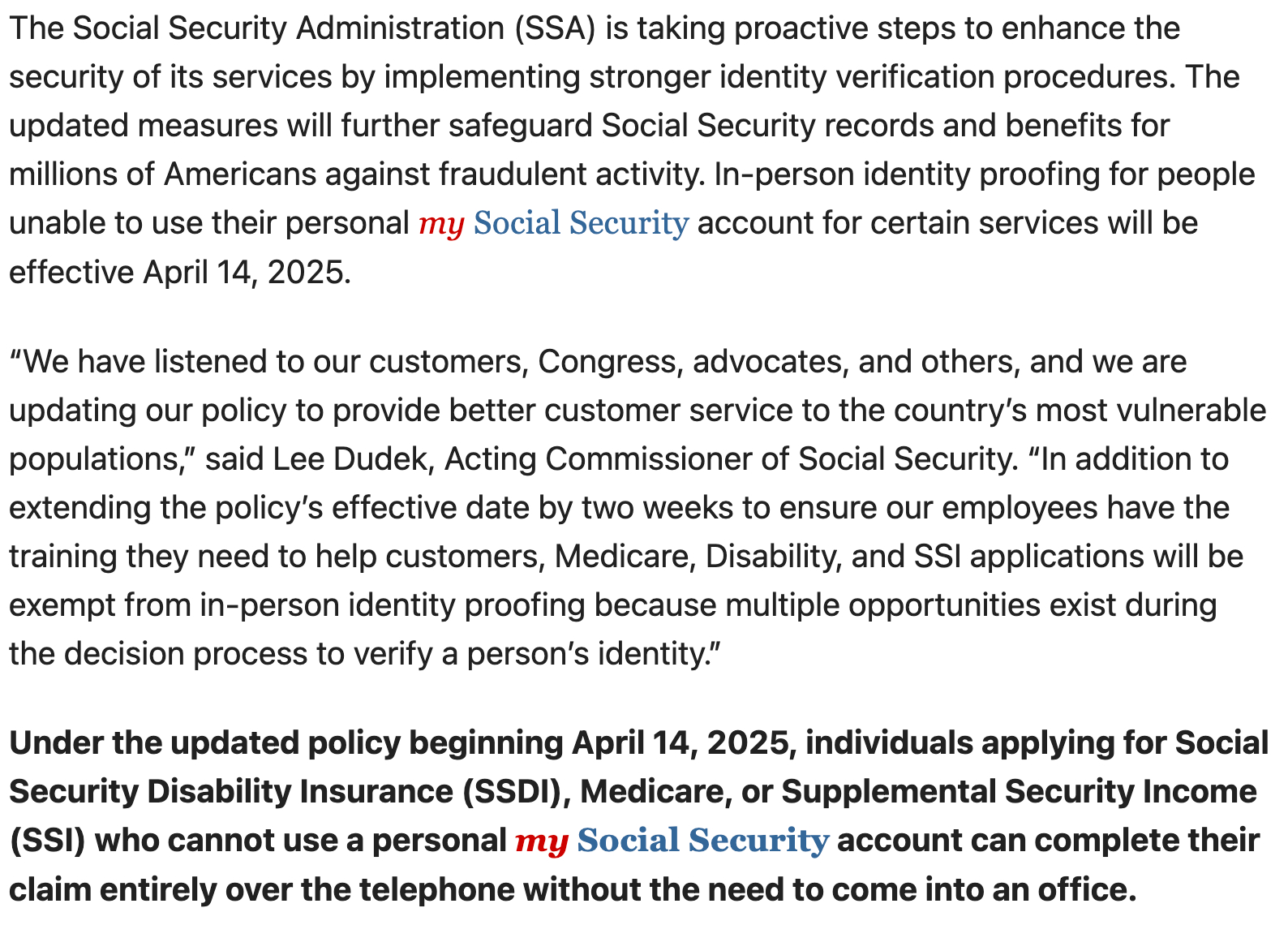Image resolution: width=1288 pixels, height=938 pixels.
Task: Open the my Social Security link in first paragraph
Action: click(553, 223)
